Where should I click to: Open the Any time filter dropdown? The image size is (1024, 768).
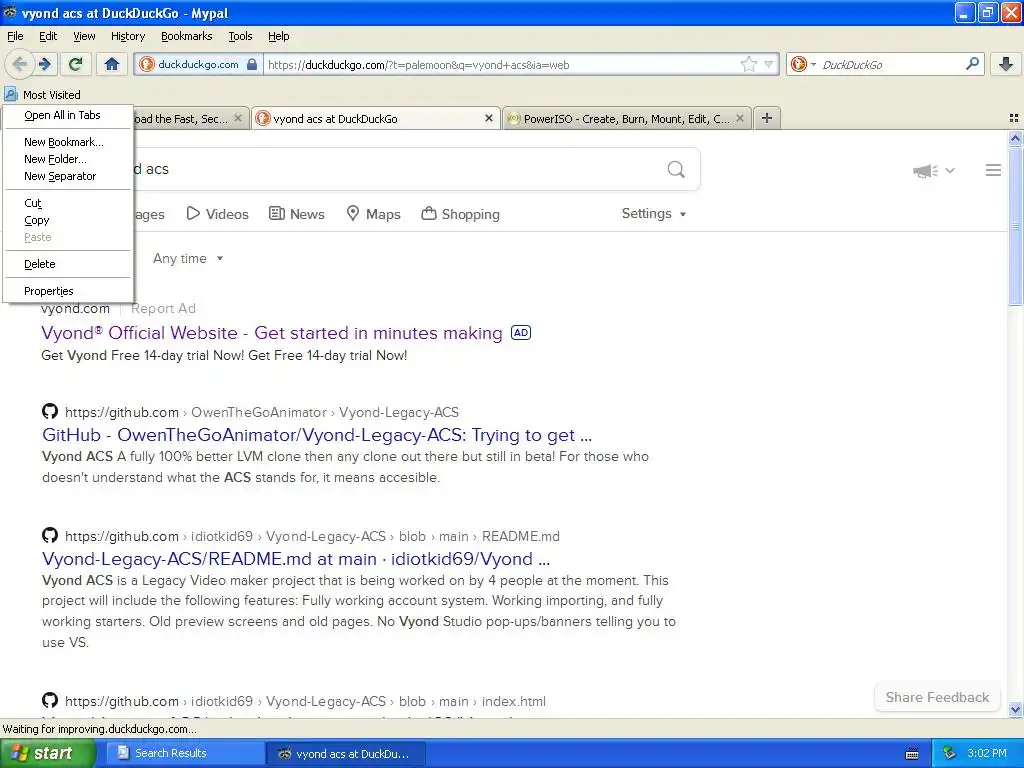(x=188, y=259)
